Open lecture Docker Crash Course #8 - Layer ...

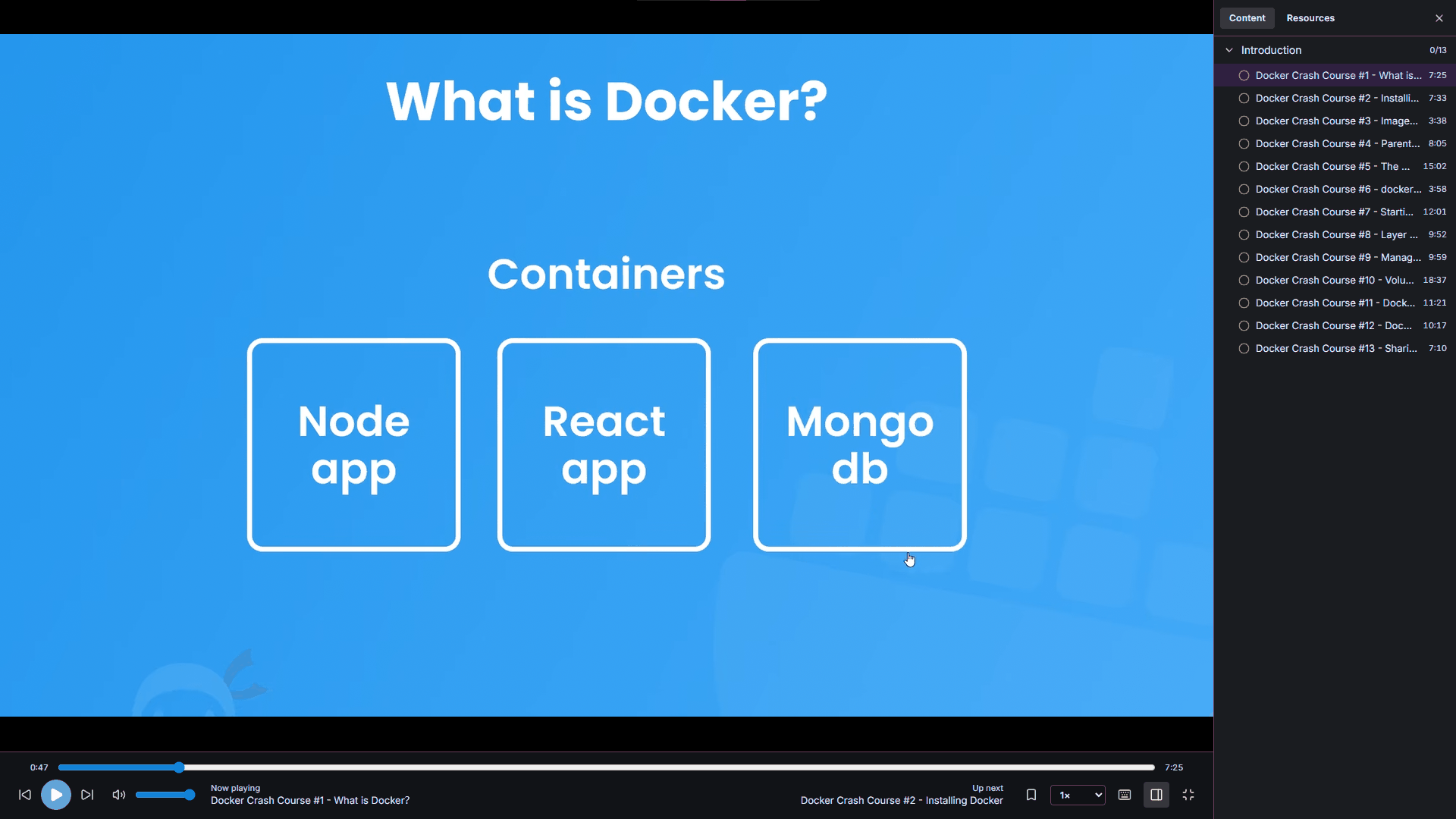(x=1337, y=235)
